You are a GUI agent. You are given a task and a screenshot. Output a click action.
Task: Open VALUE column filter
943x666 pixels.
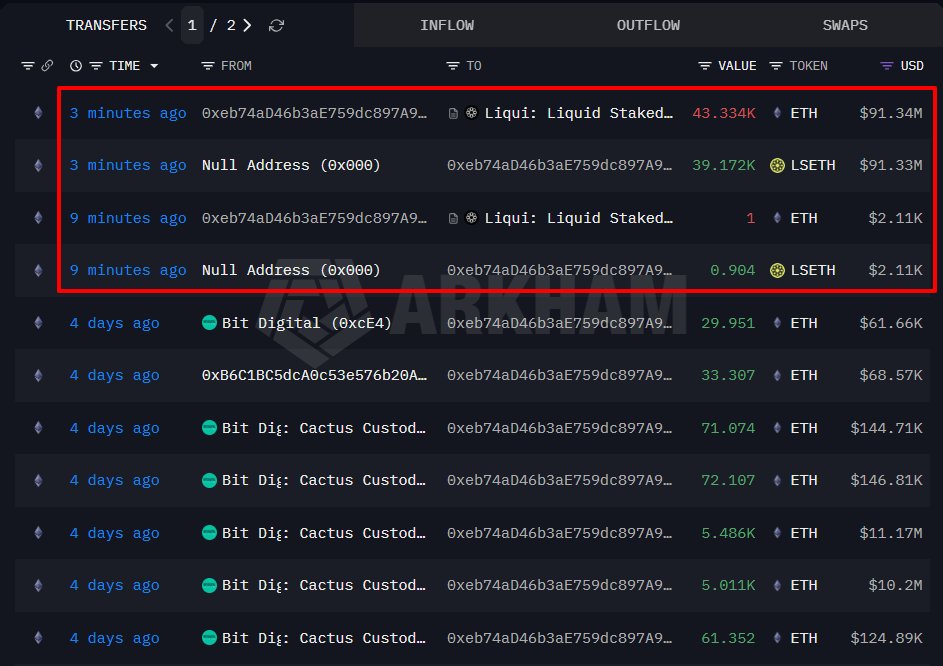[x=705, y=66]
